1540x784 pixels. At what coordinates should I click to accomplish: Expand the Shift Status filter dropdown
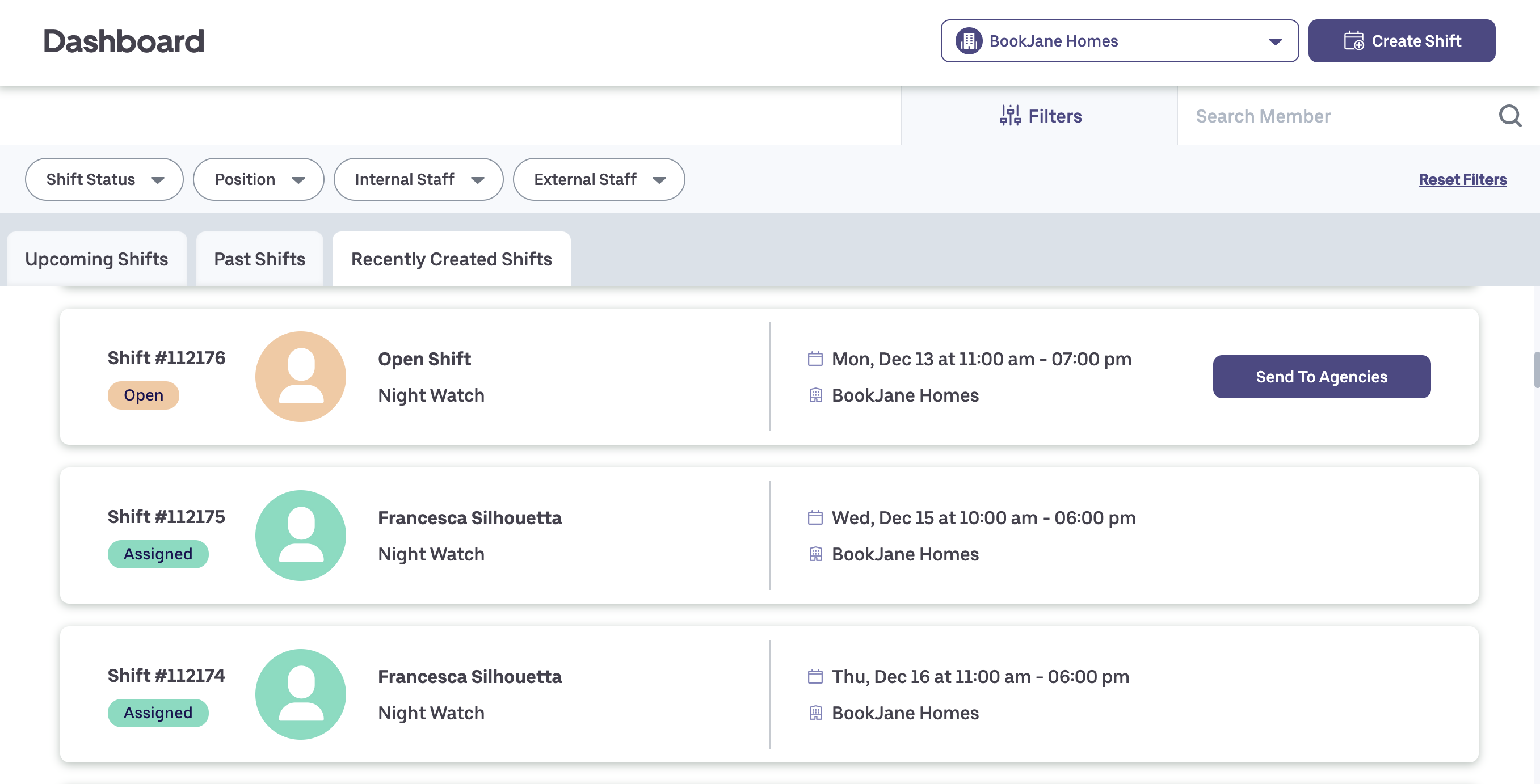[104, 179]
